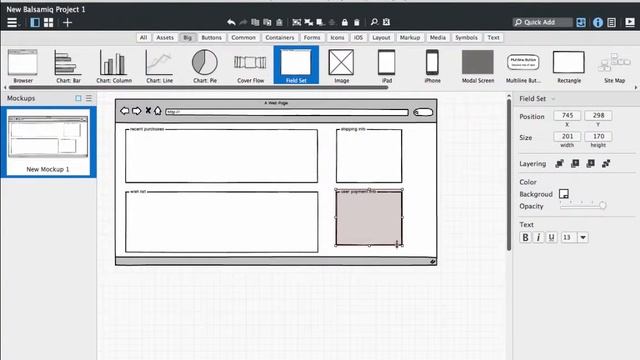The image size is (640, 360).
Task: Select the Buttons library category tab
Action: 211,38
